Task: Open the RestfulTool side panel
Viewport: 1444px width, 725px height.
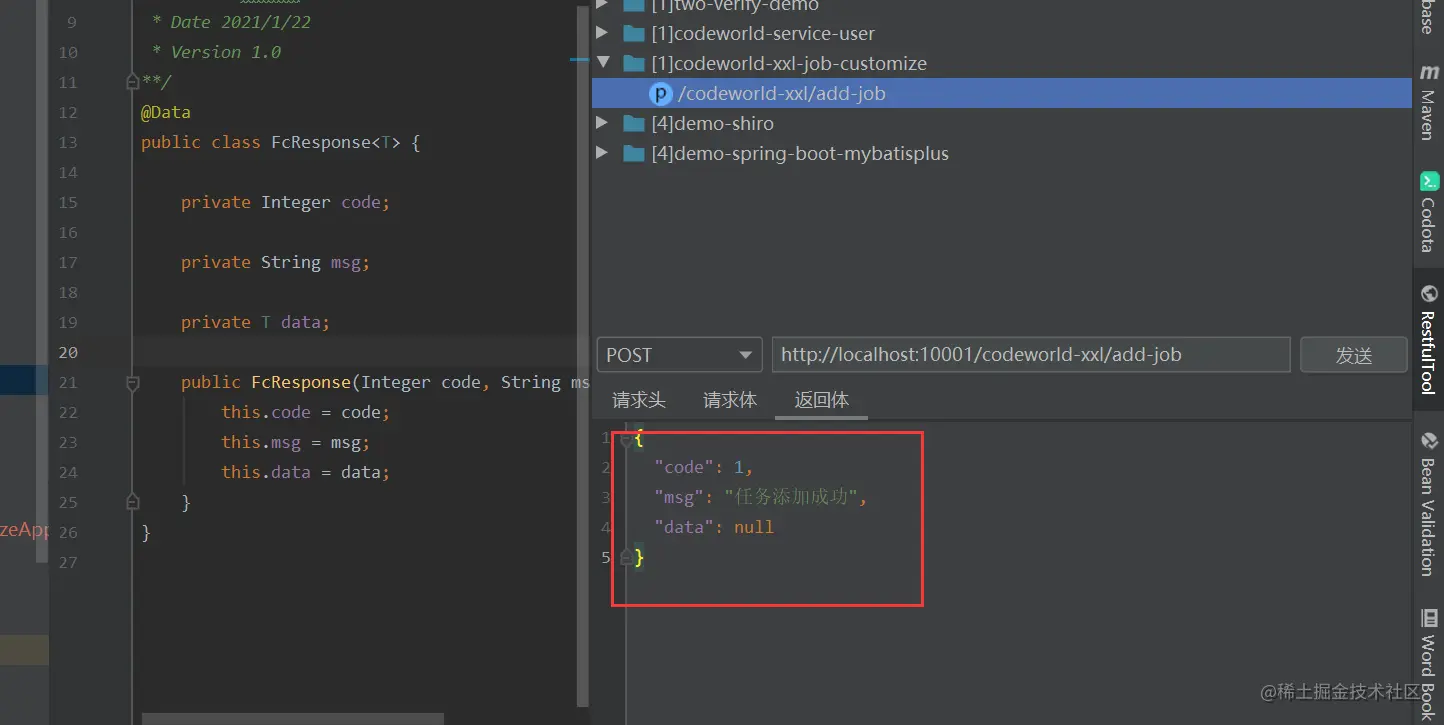Action: [1428, 339]
